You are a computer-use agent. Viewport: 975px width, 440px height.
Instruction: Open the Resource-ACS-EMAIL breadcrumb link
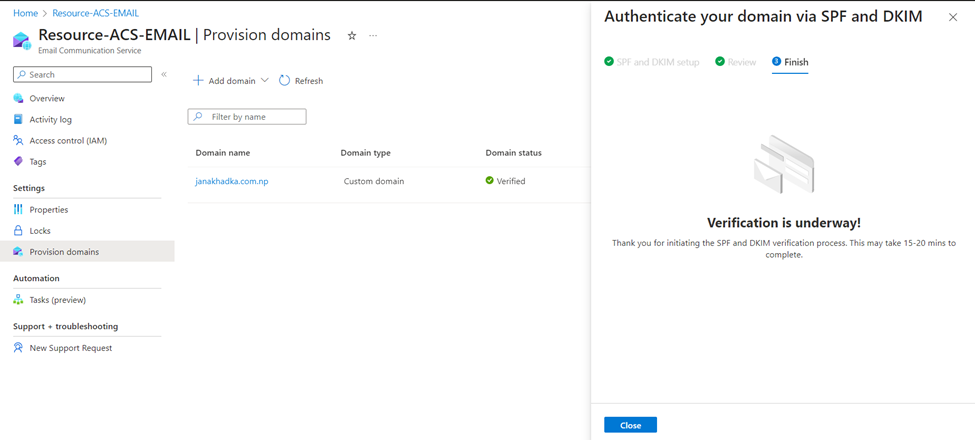96,12
